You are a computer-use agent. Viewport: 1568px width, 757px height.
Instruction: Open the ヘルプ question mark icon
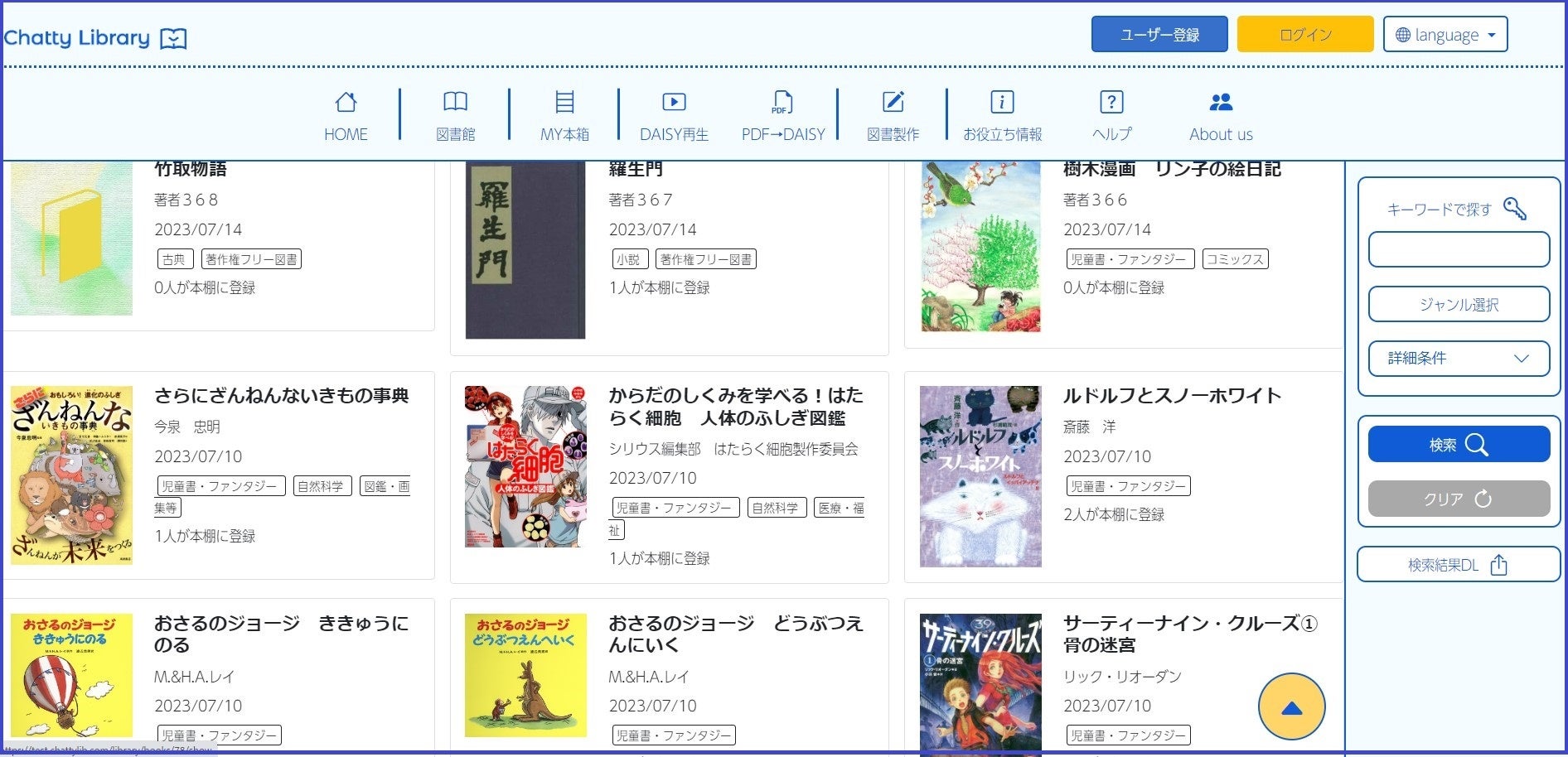(x=1111, y=102)
